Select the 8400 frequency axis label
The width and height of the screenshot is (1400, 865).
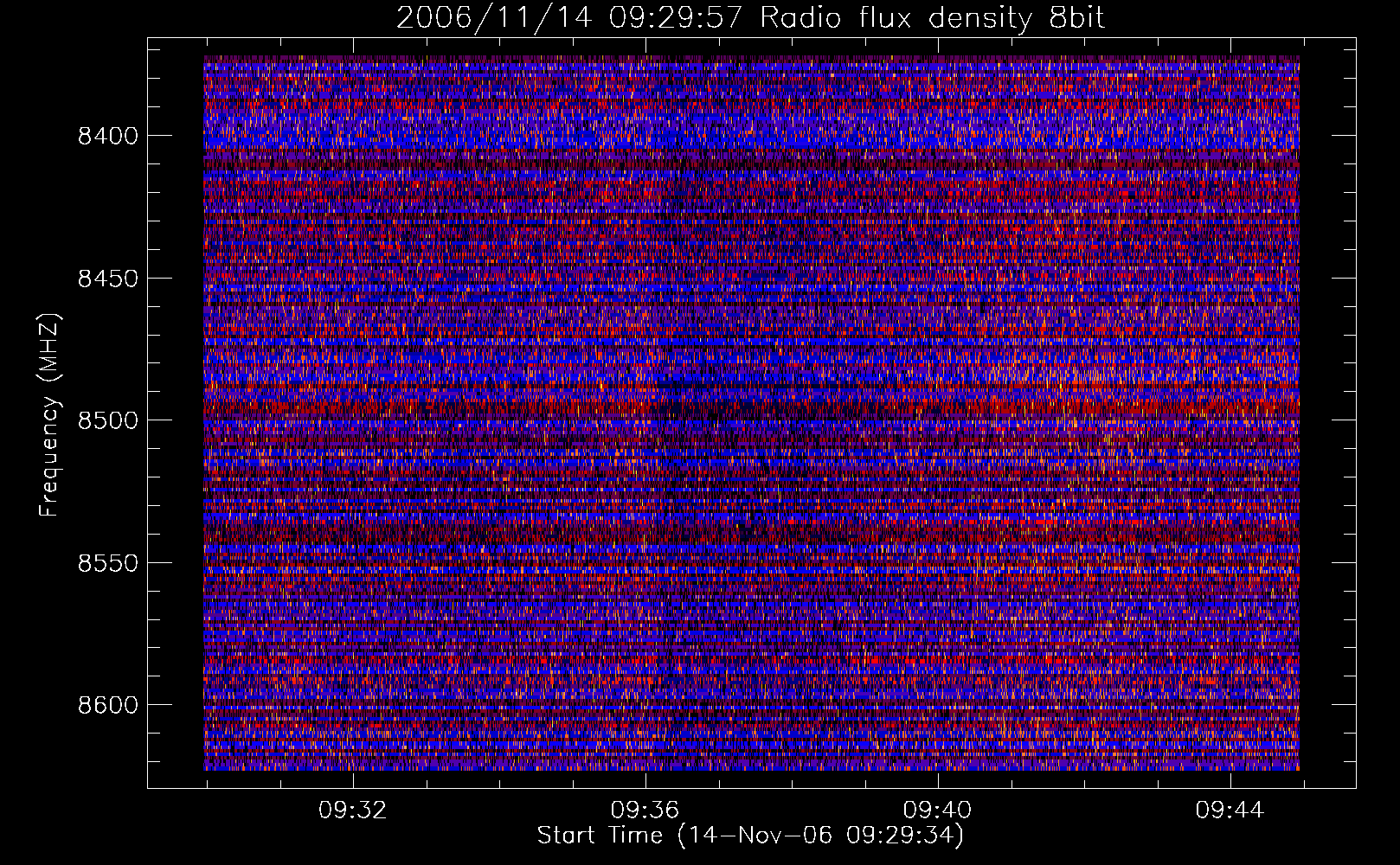pos(108,137)
